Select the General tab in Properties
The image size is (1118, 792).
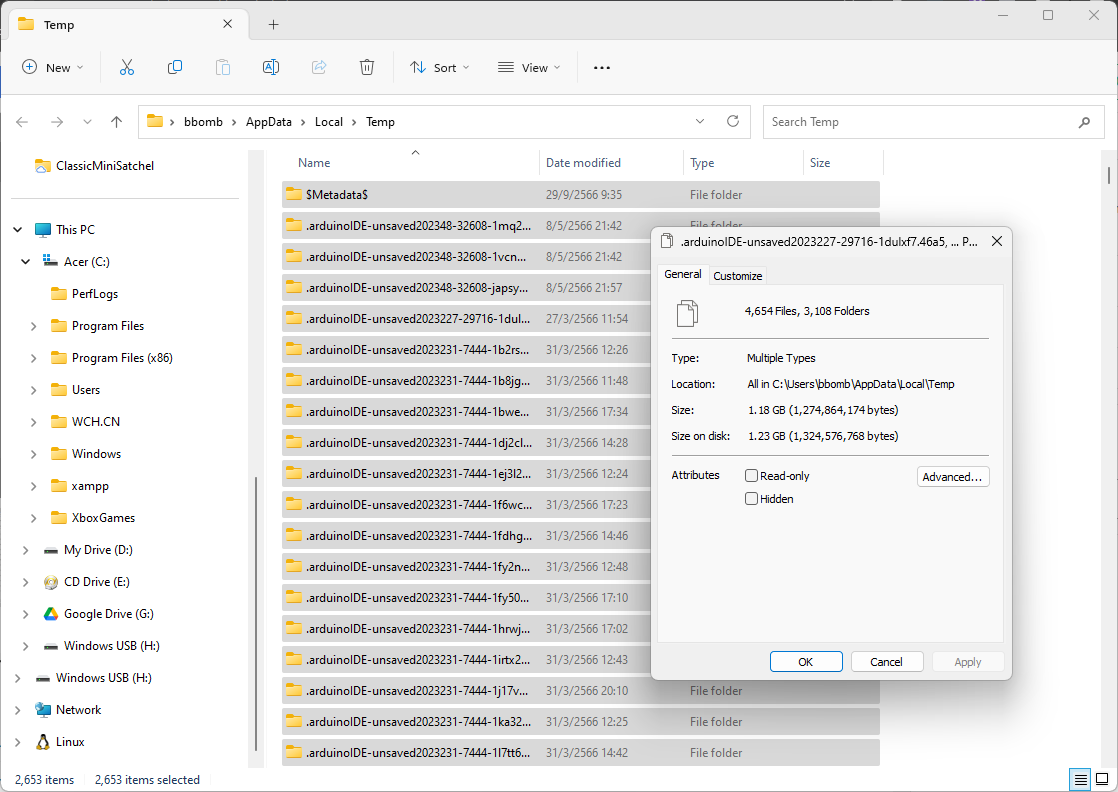[683, 275]
